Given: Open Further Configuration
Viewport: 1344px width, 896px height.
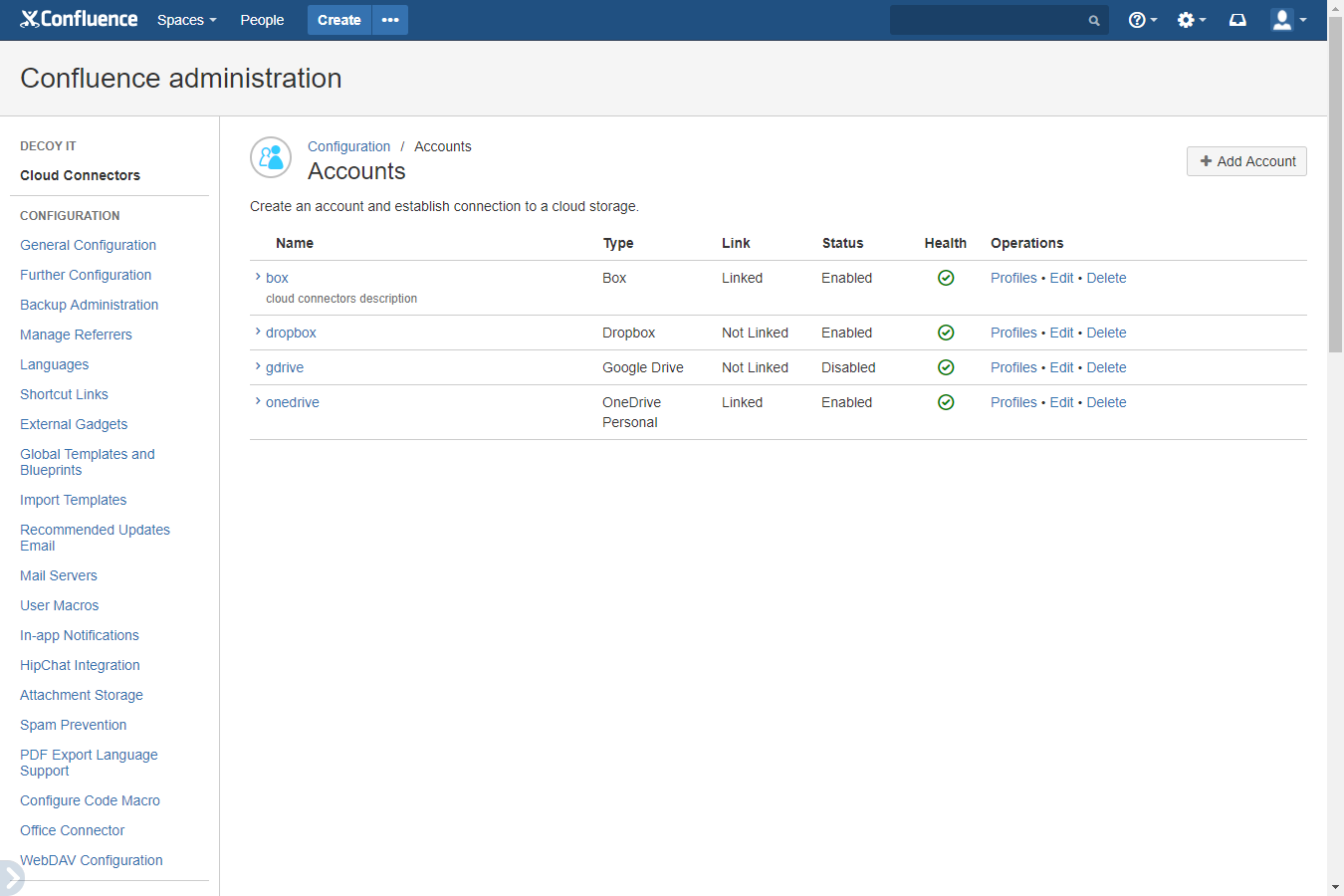Looking at the screenshot, I should tap(86, 275).
